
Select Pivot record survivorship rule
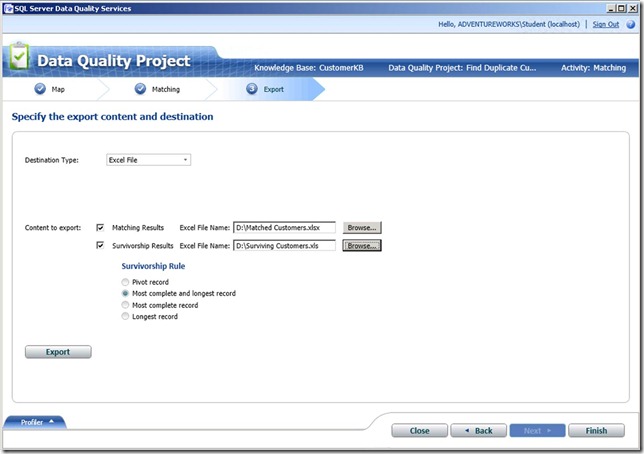pos(125,282)
